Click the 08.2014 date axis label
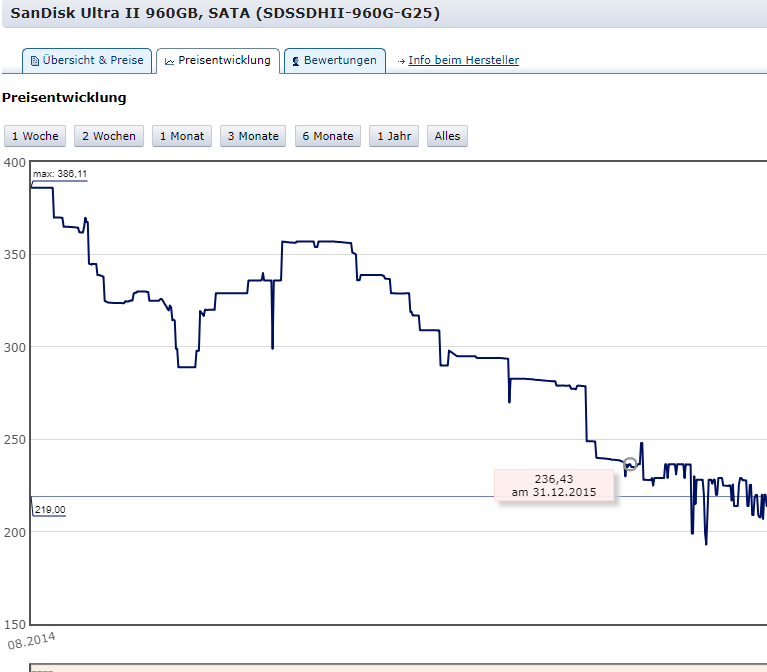The height and width of the screenshot is (672, 767). tap(31, 640)
